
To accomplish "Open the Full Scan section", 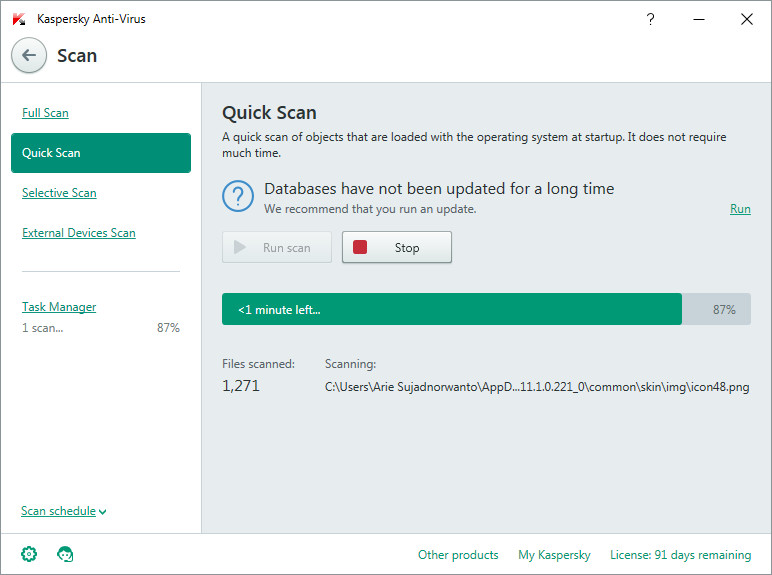I will click(x=45, y=113).
